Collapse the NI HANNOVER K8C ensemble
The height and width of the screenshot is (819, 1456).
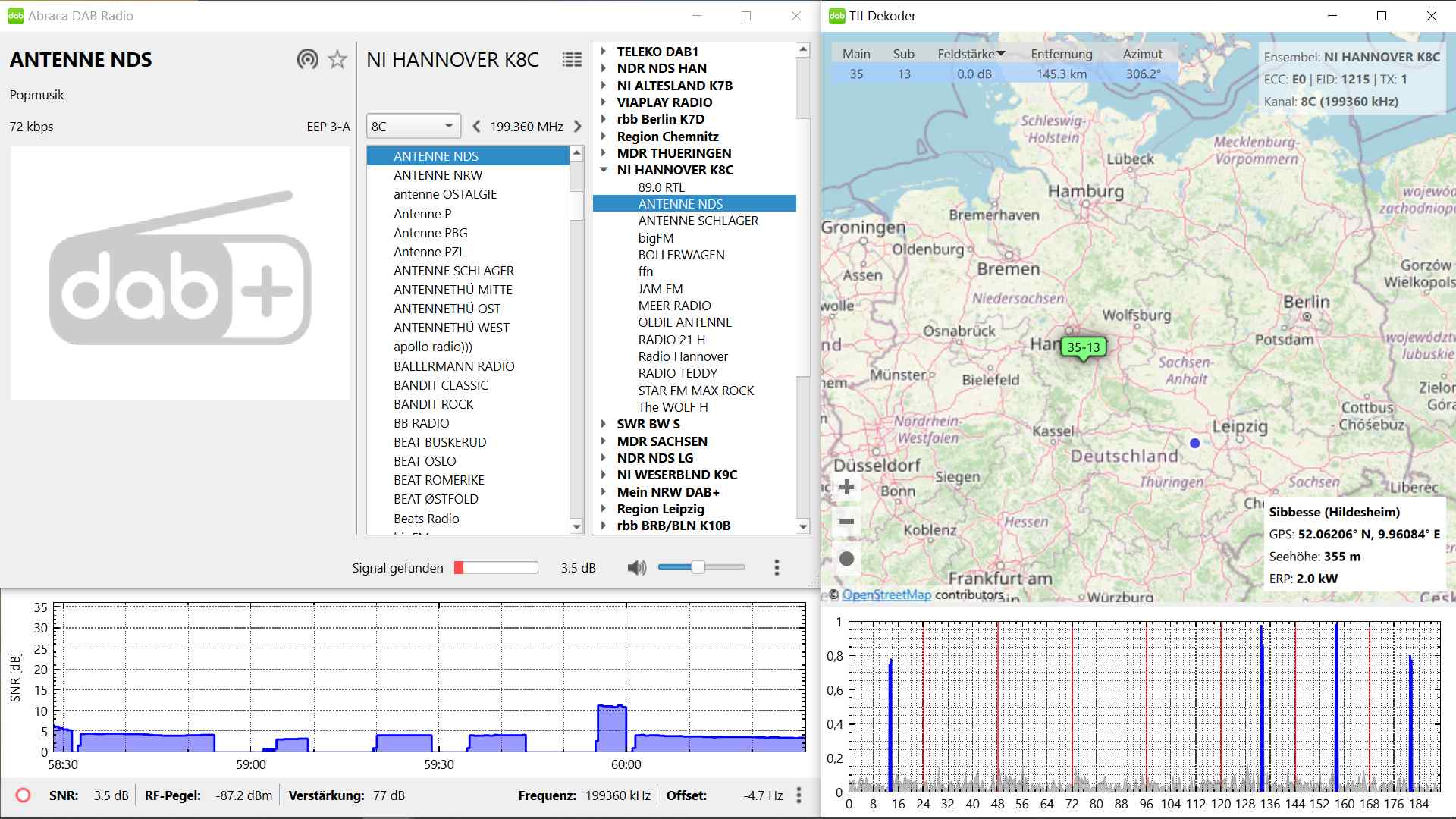(x=604, y=170)
